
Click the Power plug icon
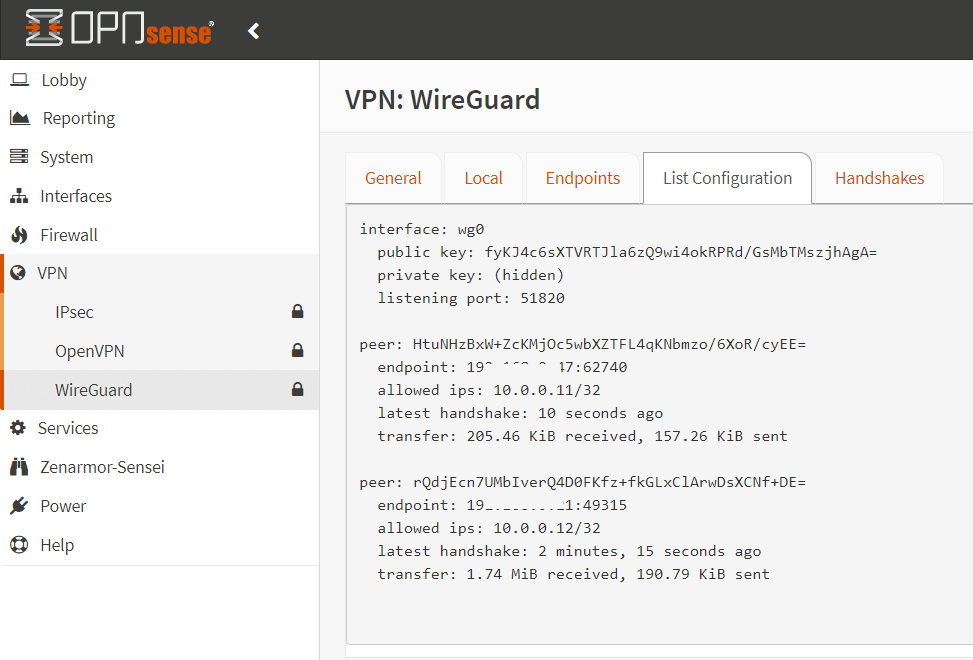coord(19,506)
